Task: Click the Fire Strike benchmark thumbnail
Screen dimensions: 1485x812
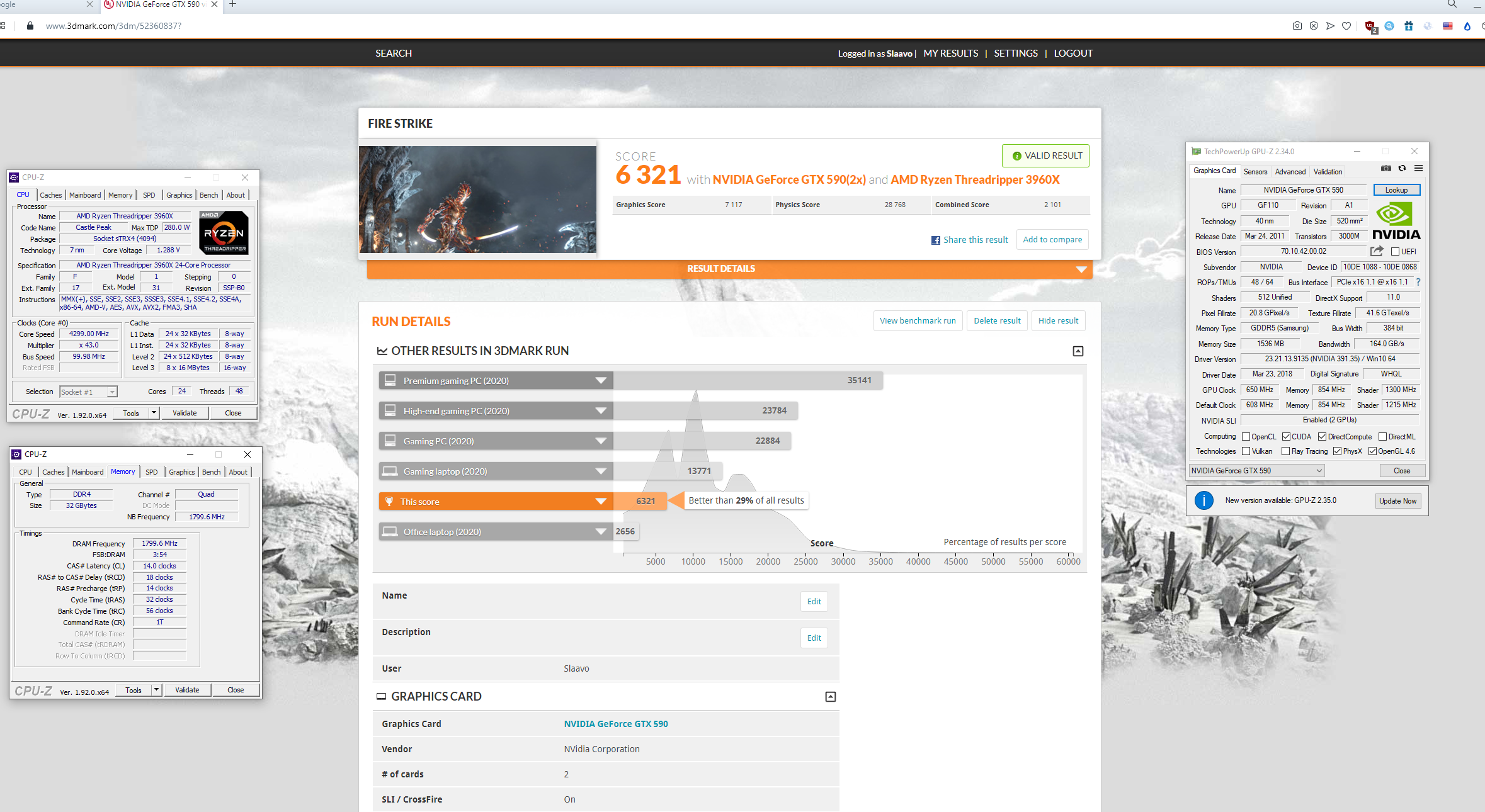Action: (x=477, y=200)
